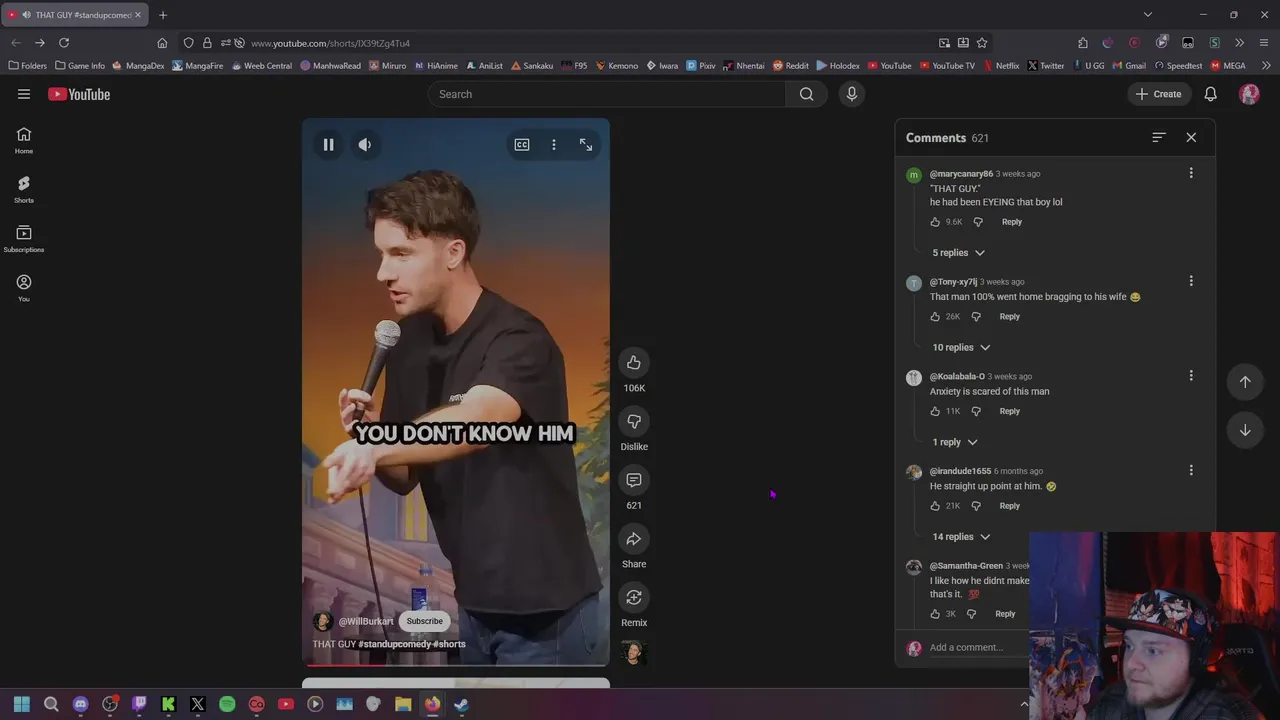Reload the page in the browser

point(64,43)
